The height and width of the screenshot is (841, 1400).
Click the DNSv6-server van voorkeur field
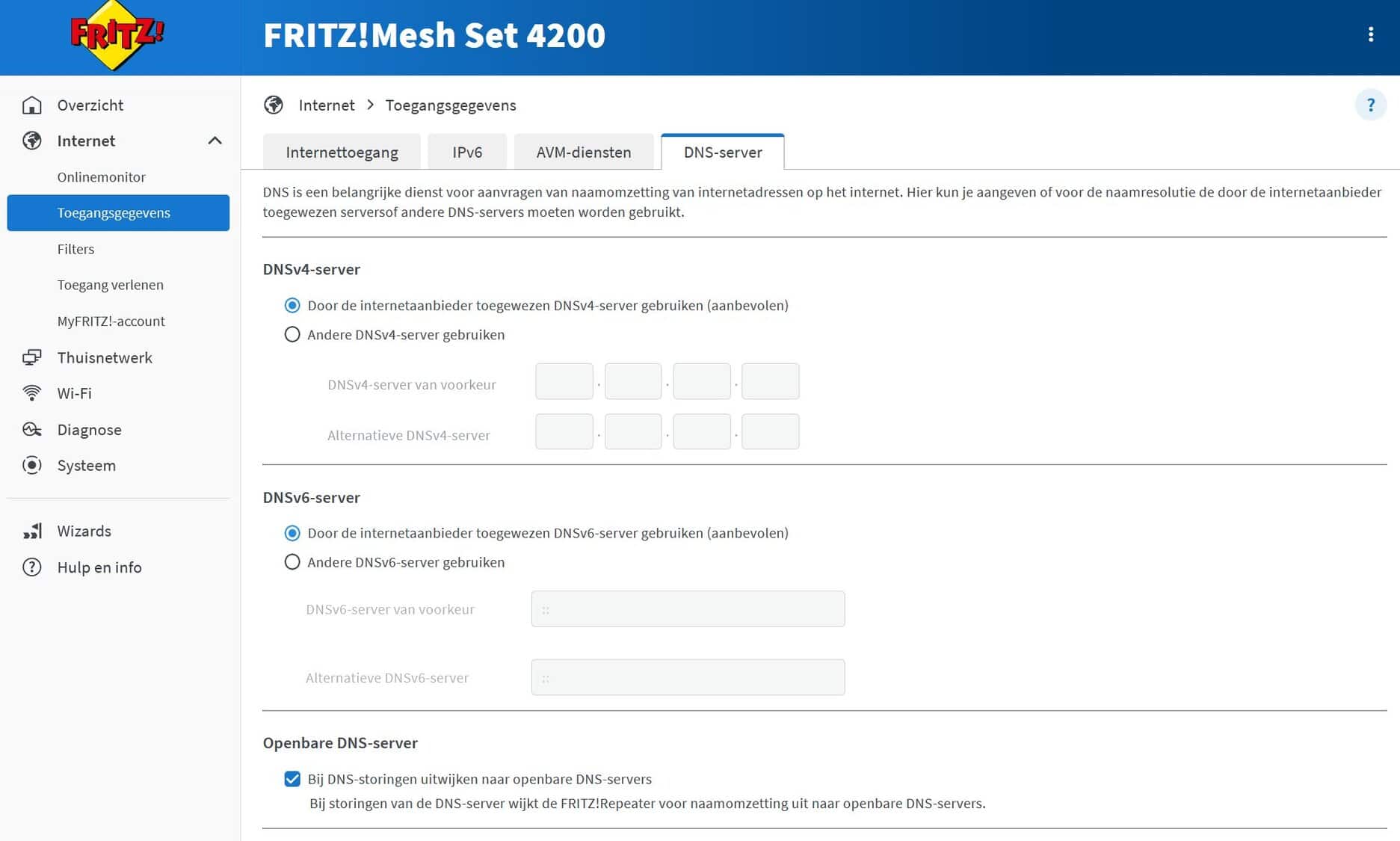click(688, 609)
